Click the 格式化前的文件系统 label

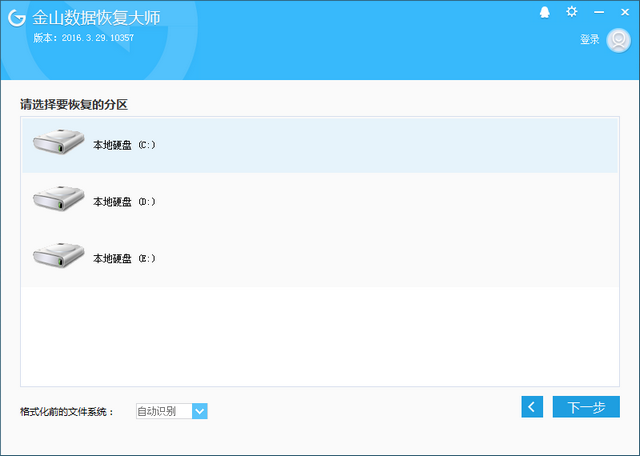click(x=67, y=412)
